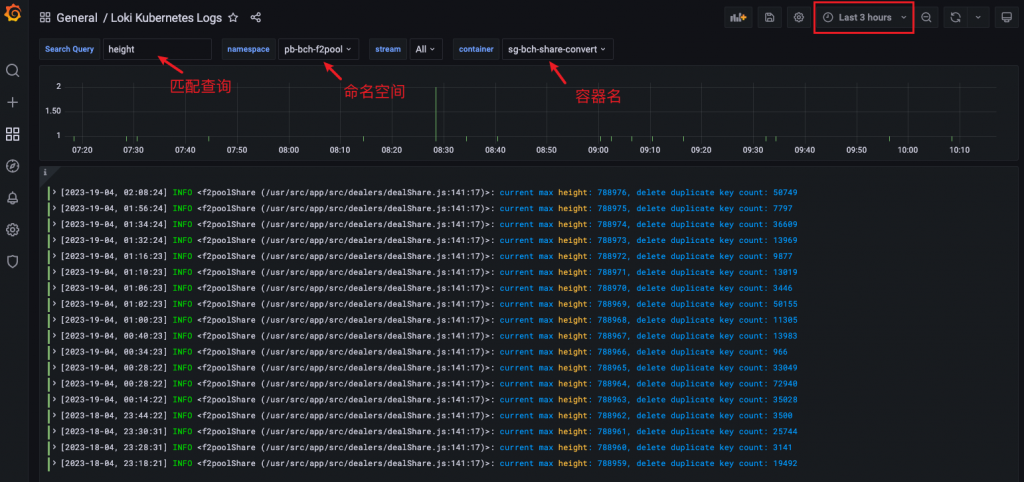Open the Grafana home logo

point(13,13)
